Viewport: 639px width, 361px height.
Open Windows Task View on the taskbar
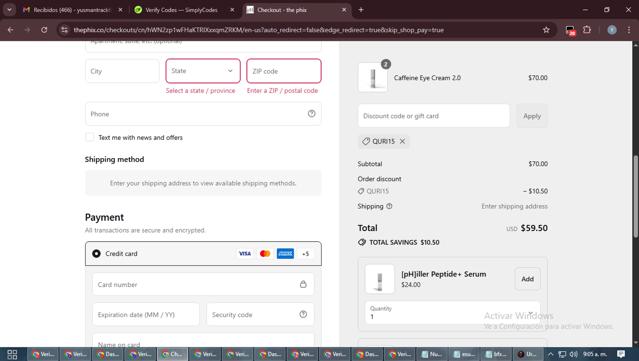(12, 354)
